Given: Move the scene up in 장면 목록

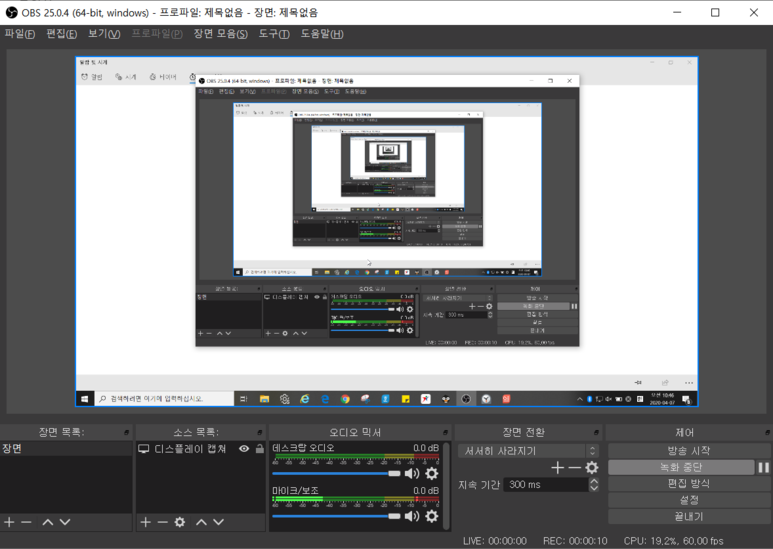Looking at the screenshot, I should [48, 522].
